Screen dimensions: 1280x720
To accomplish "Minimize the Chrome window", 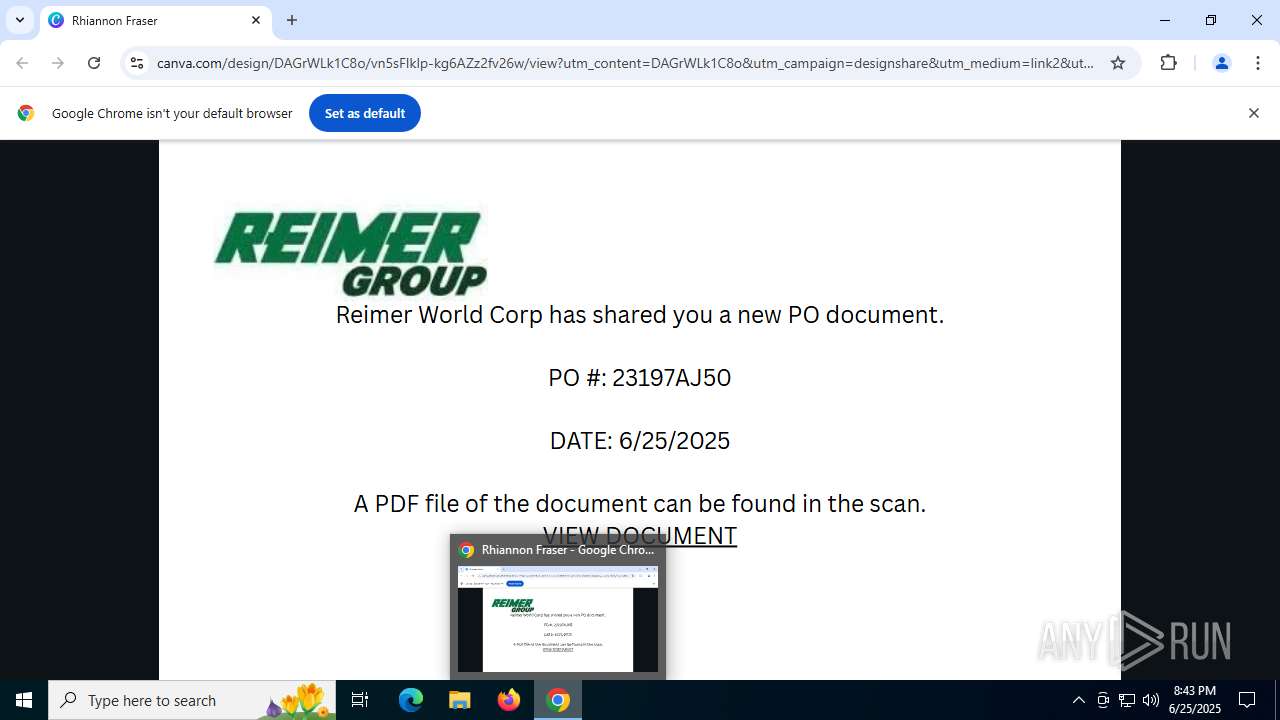I will point(1165,20).
